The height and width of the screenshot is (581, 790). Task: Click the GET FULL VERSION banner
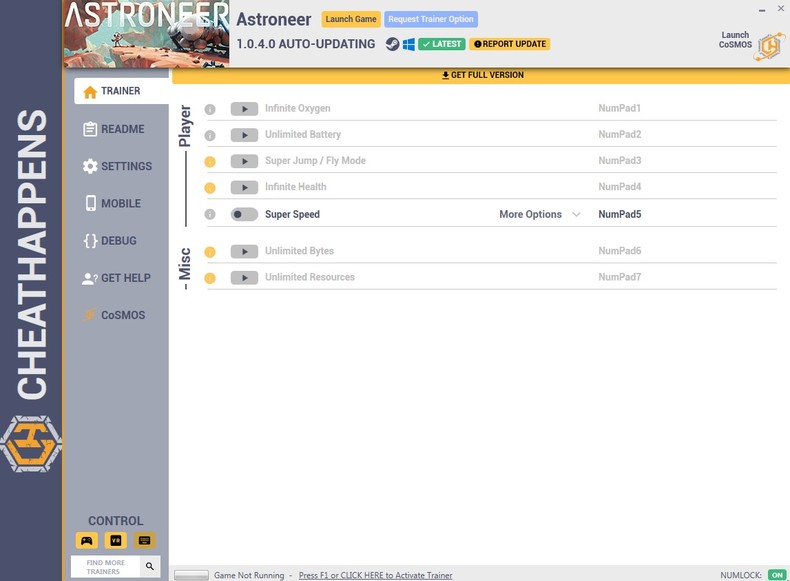[x=481, y=75]
